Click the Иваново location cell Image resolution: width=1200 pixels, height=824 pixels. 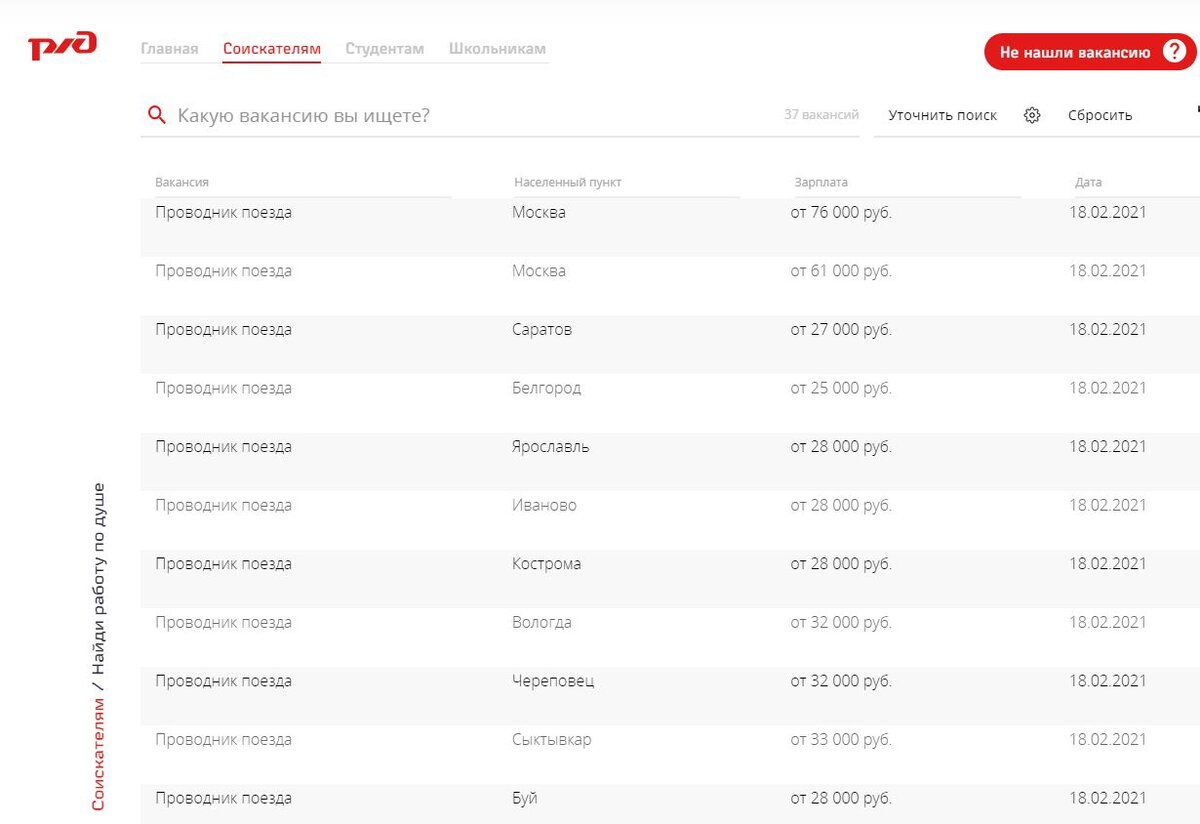click(x=544, y=505)
